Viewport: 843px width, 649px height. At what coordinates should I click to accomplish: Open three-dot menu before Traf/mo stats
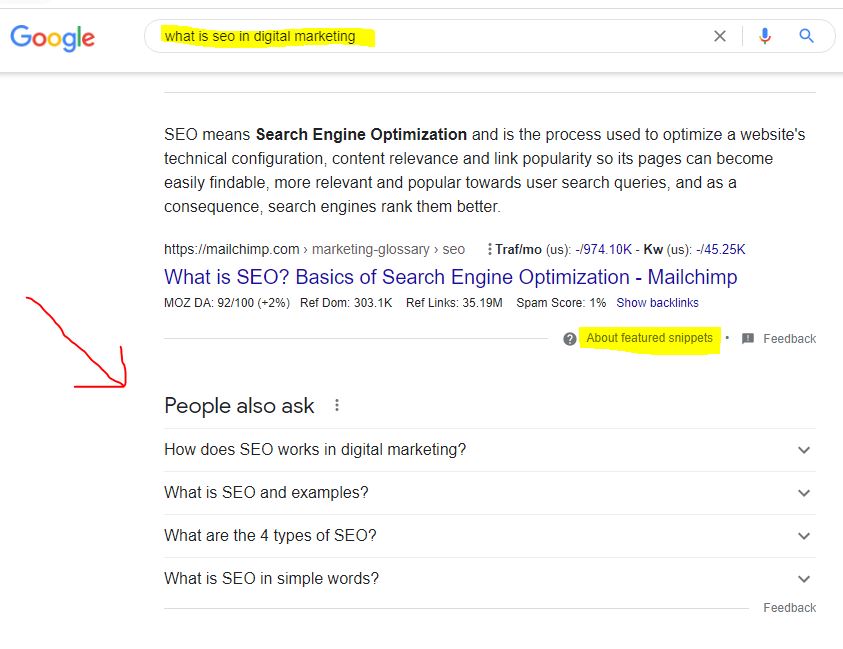489,249
